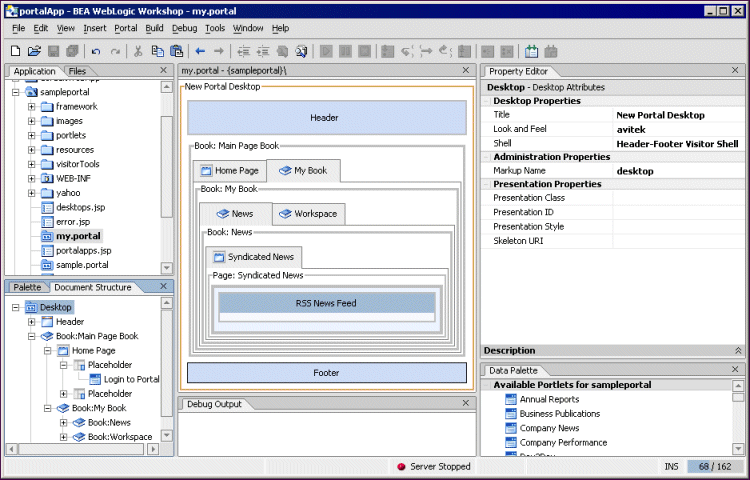Viewport: 750px width, 480px height.
Task: Select my.portal in application tree
Action: pos(78,236)
